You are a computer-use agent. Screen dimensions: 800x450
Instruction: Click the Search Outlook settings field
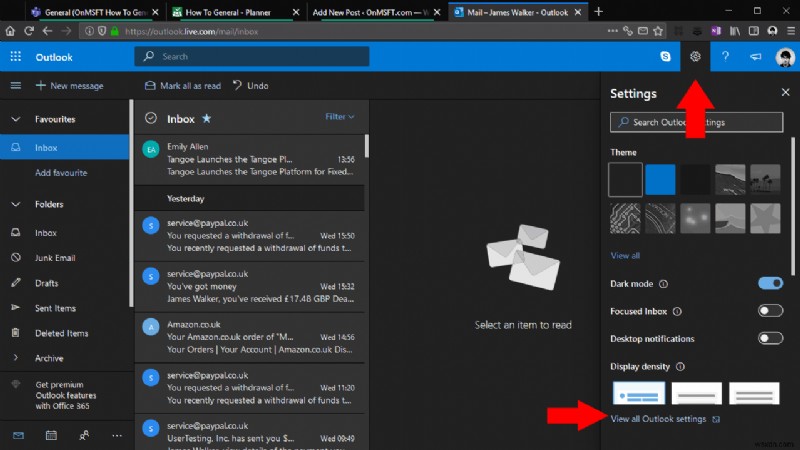[696, 122]
